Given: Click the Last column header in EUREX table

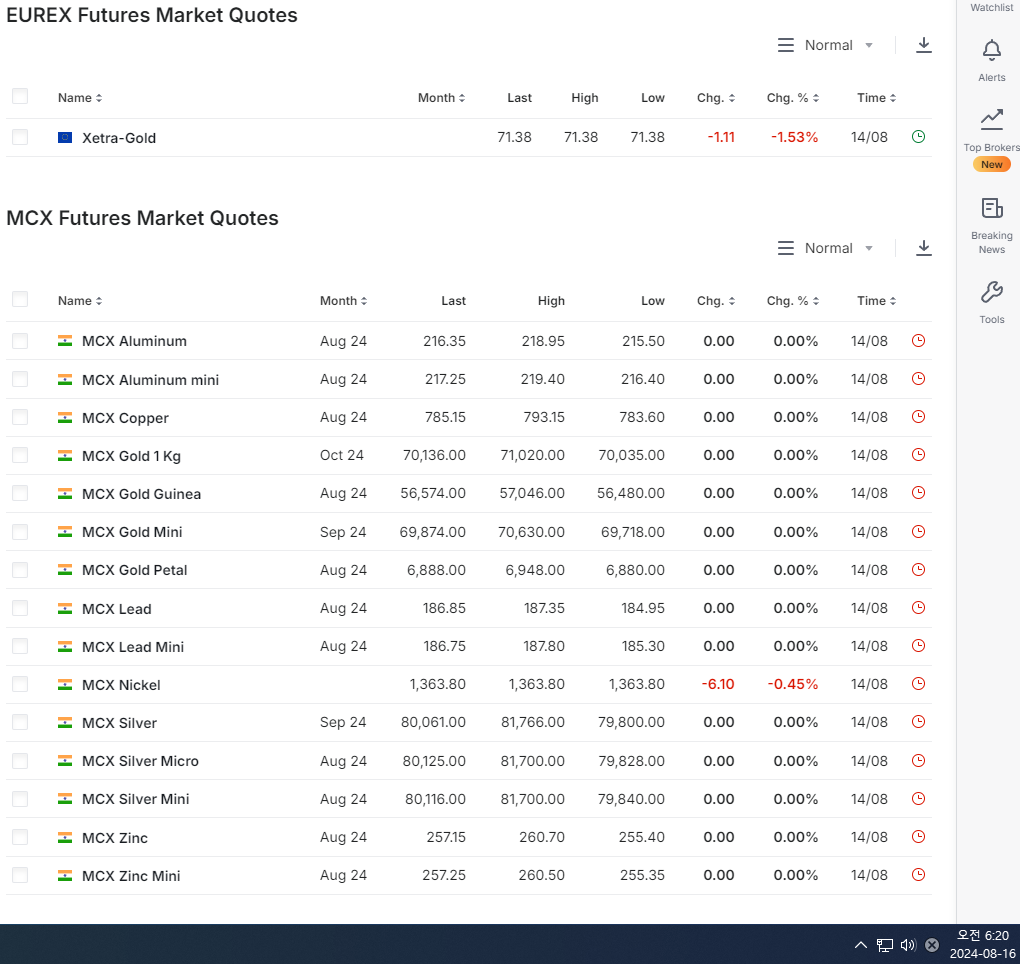Looking at the screenshot, I should 519,98.
